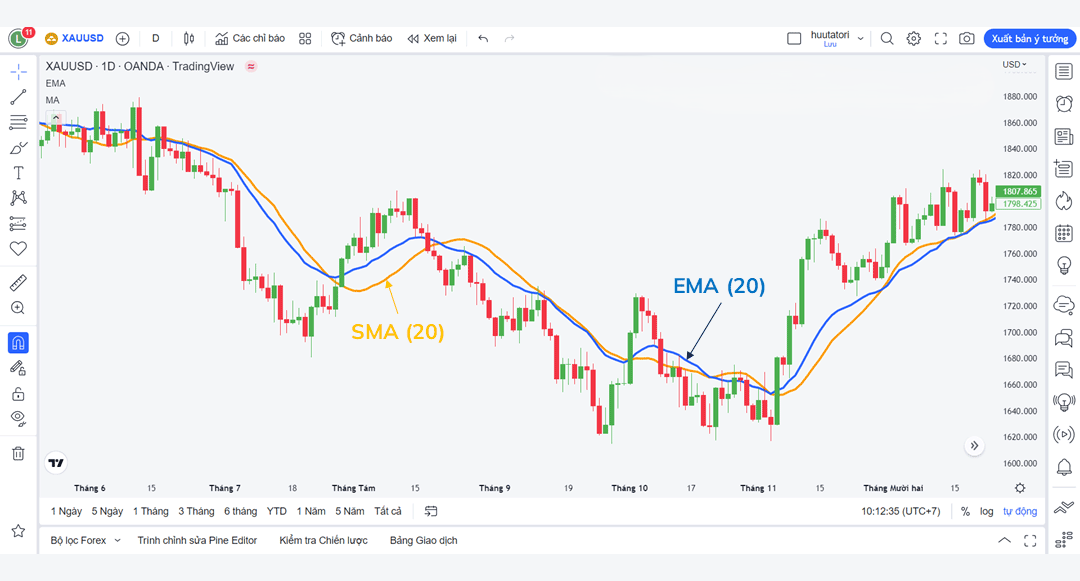Image resolution: width=1080 pixels, height=581 pixels.
Task: Click the Xuất bản ý tưởng button
Action: 1029,39
